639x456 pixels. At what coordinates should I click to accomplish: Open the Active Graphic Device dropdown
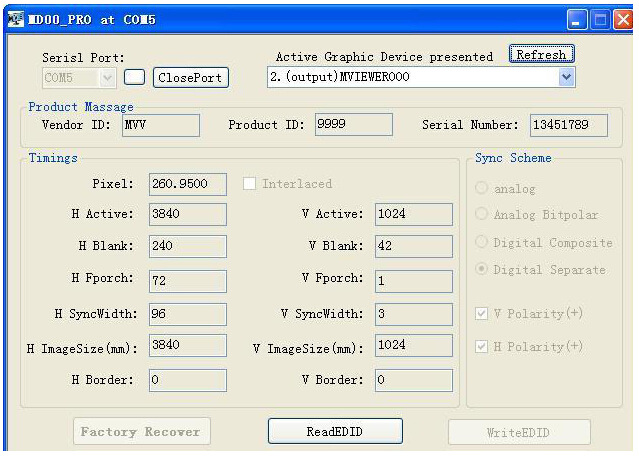click(567, 77)
